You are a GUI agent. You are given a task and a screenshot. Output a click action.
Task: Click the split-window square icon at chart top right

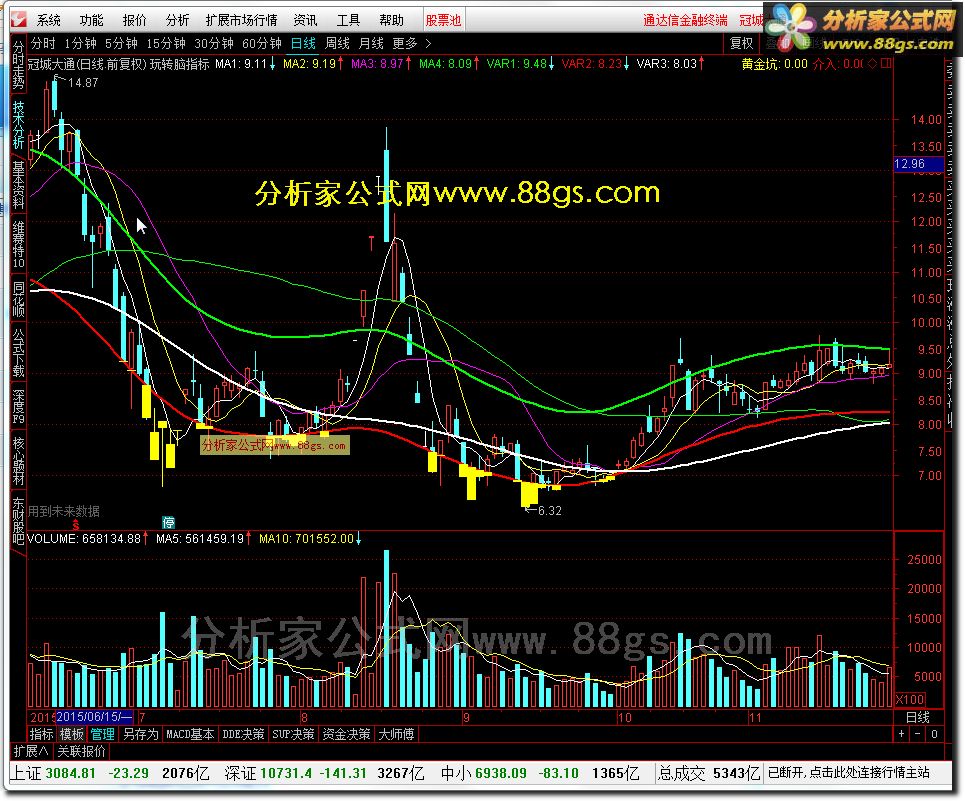pyautogui.click(x=886, y=64)
